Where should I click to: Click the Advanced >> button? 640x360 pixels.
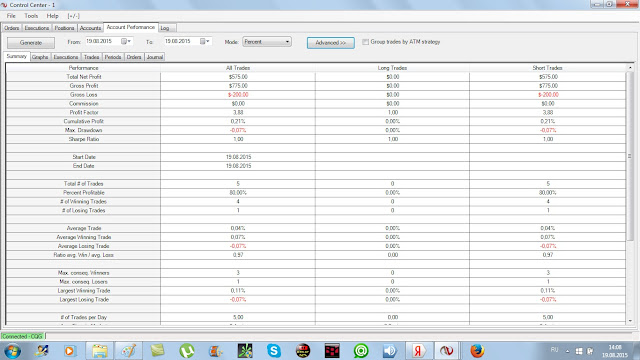pos(331,42)
